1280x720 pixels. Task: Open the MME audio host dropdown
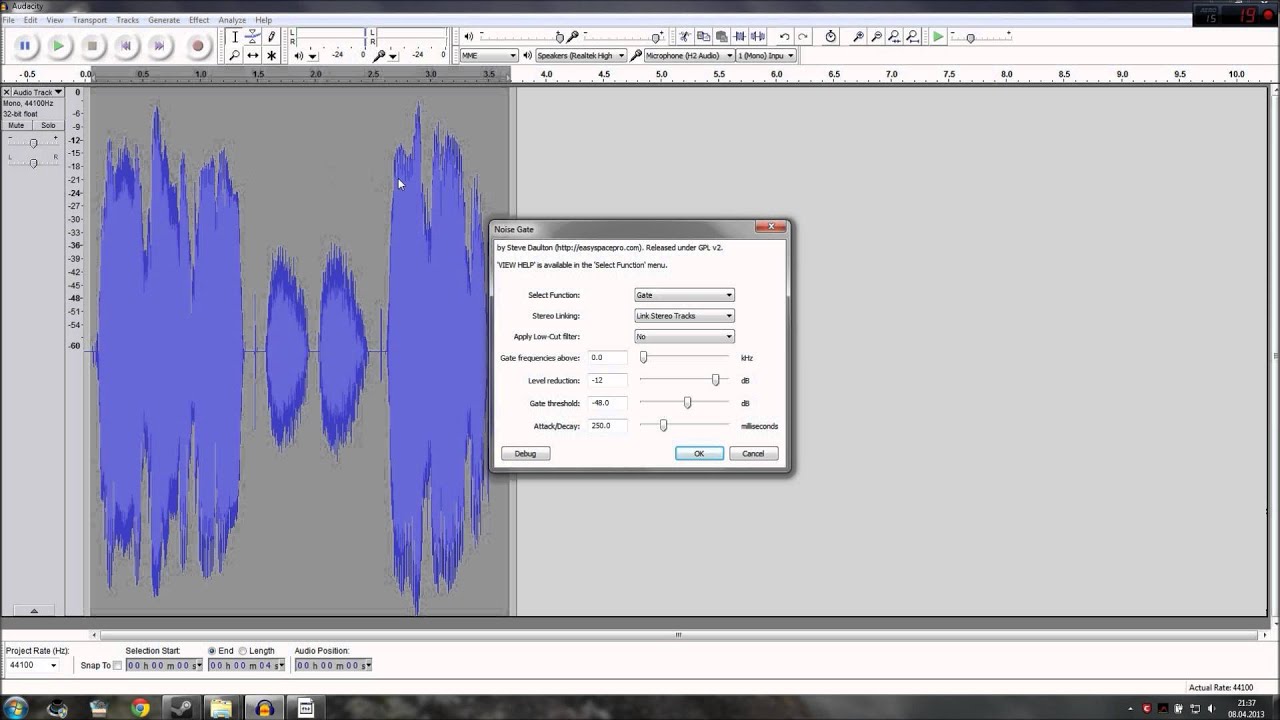pos(489,56)
